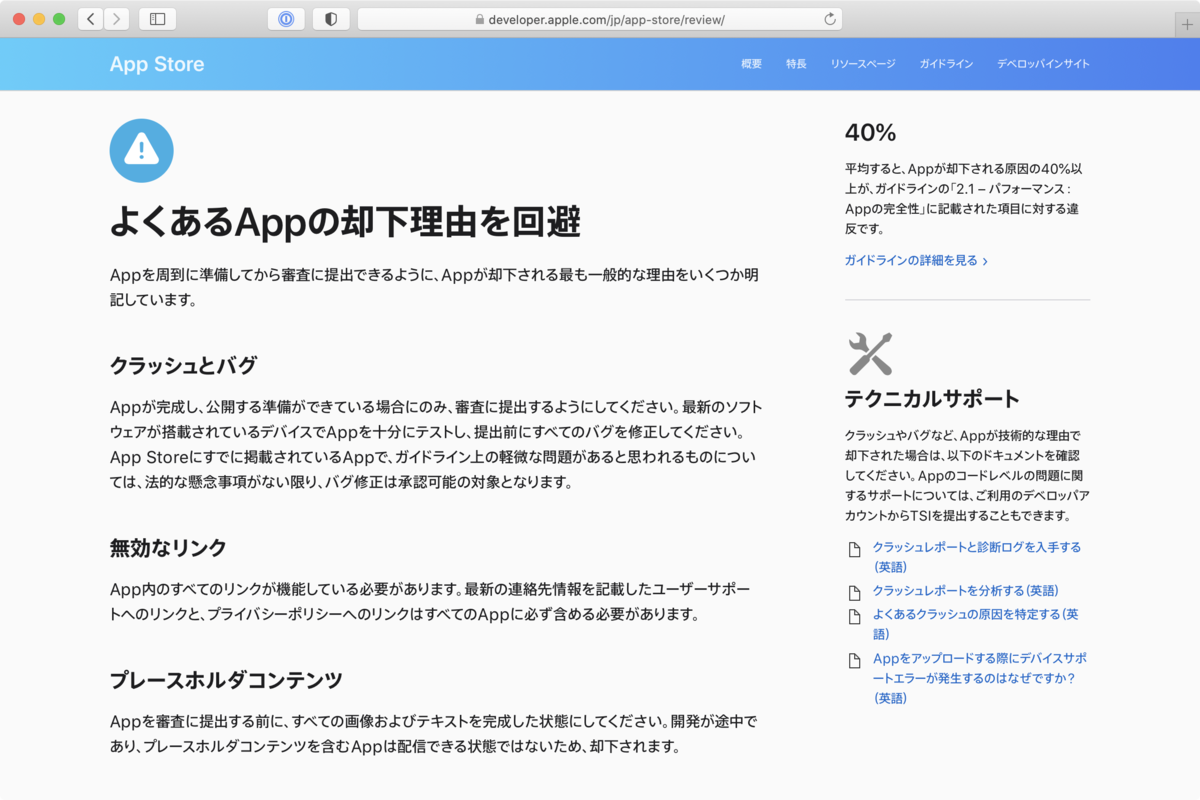
Task: Open the デベロッパインサイト navigation item
Action: pyautogui.click(x=1043, y=64)
